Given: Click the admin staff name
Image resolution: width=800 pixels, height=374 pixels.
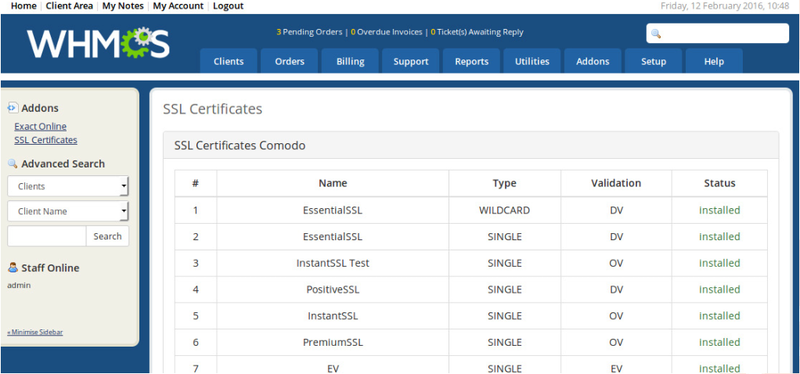Looking at the screenshot, I should tap(19, 286).
